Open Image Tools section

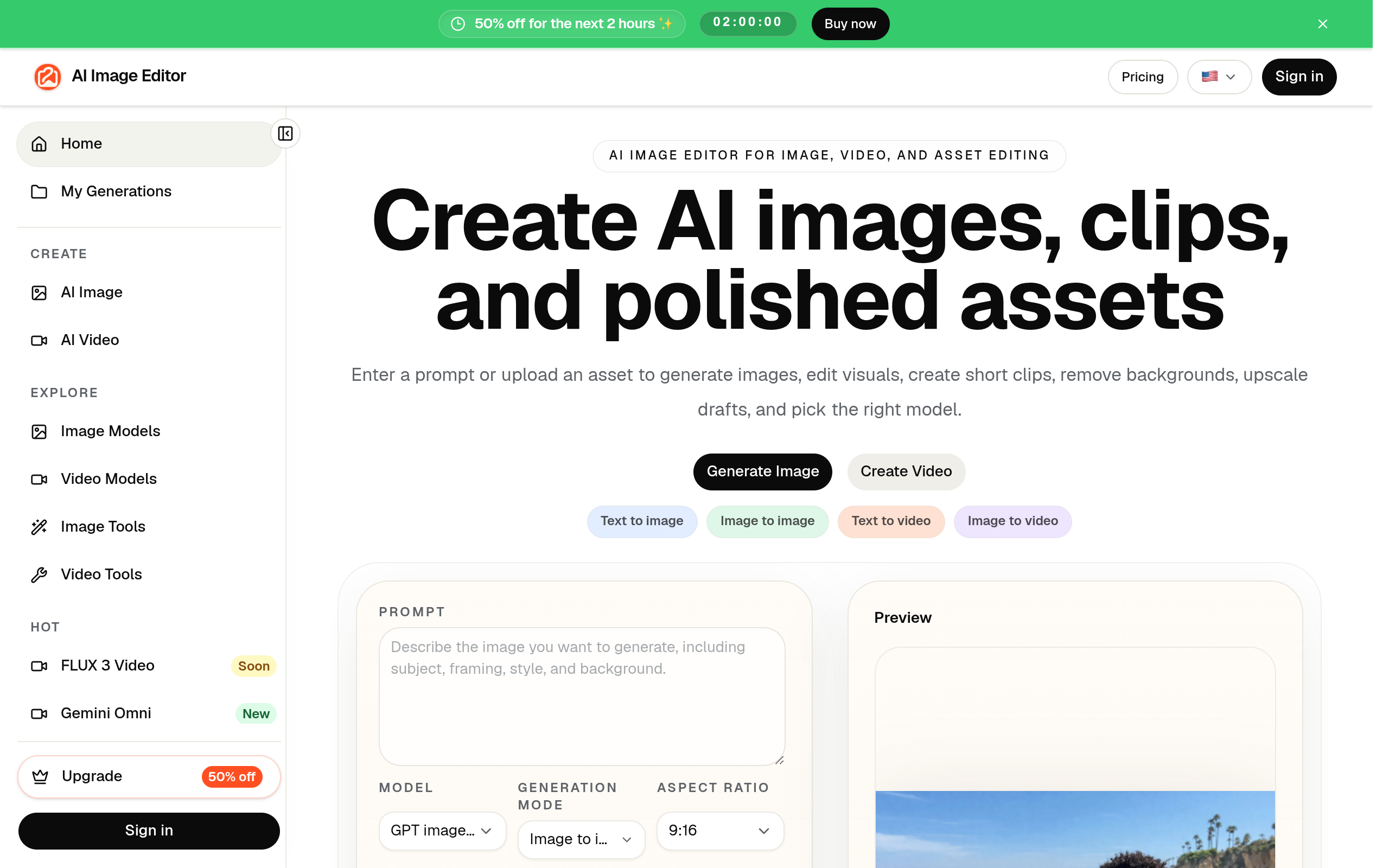[149, 527]
